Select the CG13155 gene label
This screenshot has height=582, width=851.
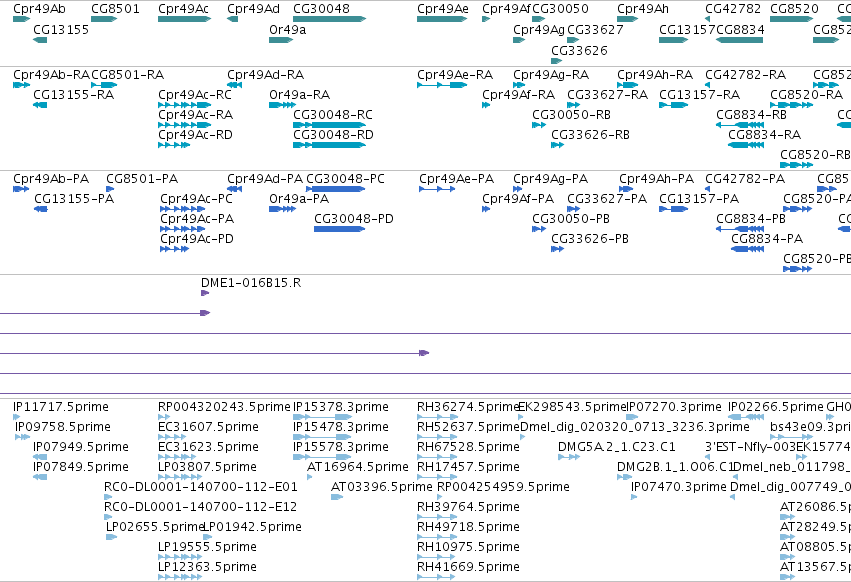point(61,29)
